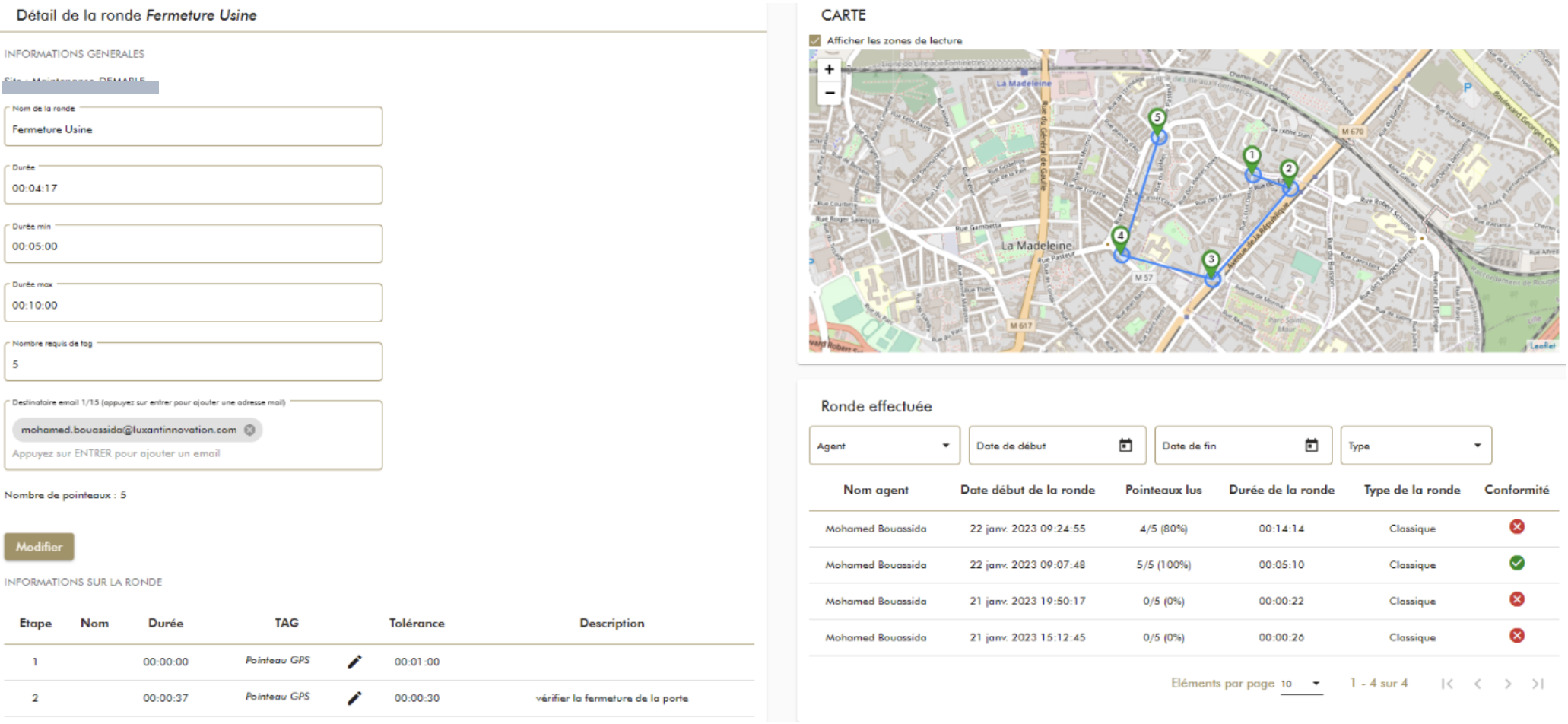Screen dimensions: 1568x724
Task: Click map marker number 5
Action: point(1157,119)
